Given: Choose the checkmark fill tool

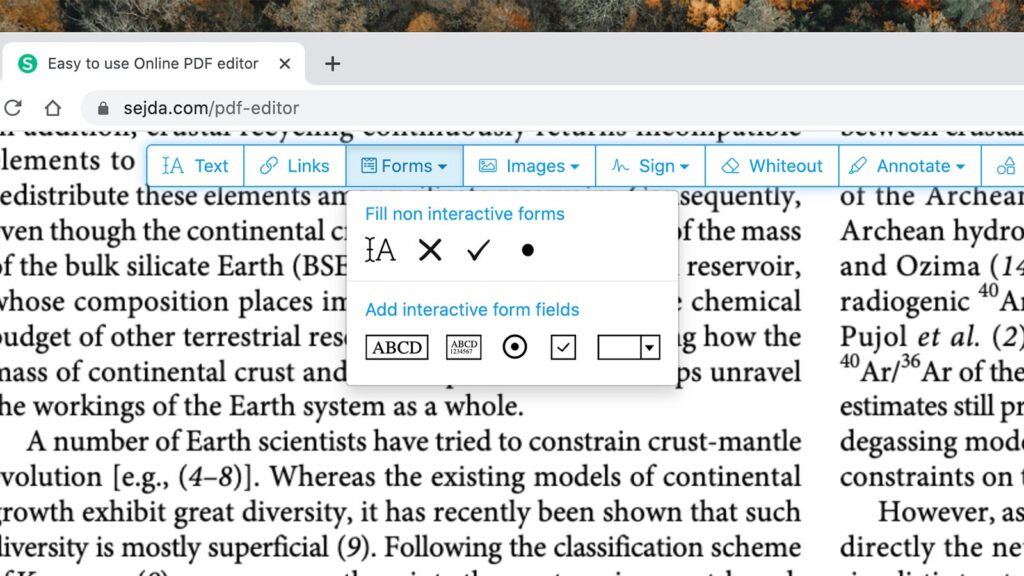Looking at the screenshot, I should (x=479, y=250).
